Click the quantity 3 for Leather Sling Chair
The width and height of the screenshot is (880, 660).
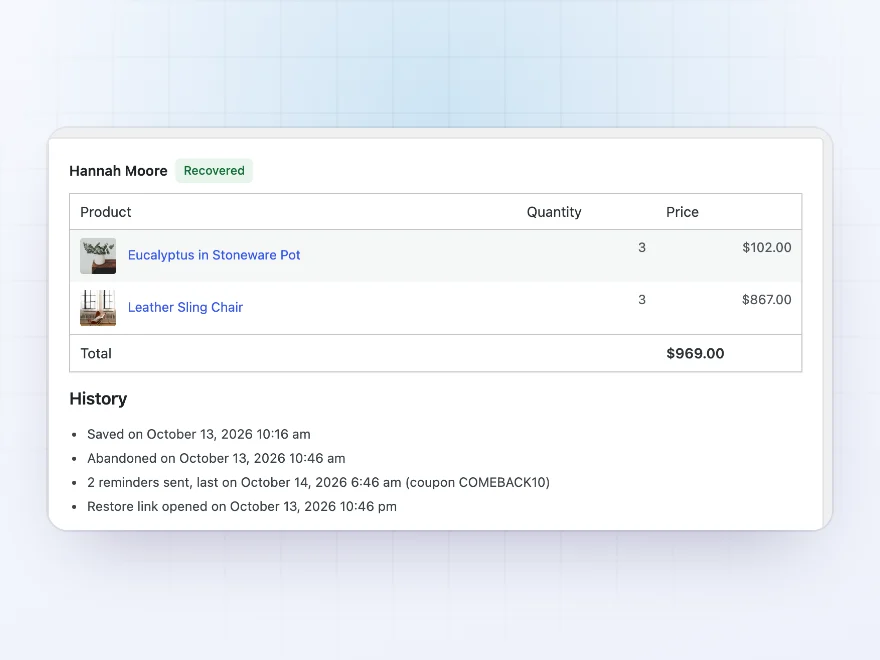click(642, 300)
